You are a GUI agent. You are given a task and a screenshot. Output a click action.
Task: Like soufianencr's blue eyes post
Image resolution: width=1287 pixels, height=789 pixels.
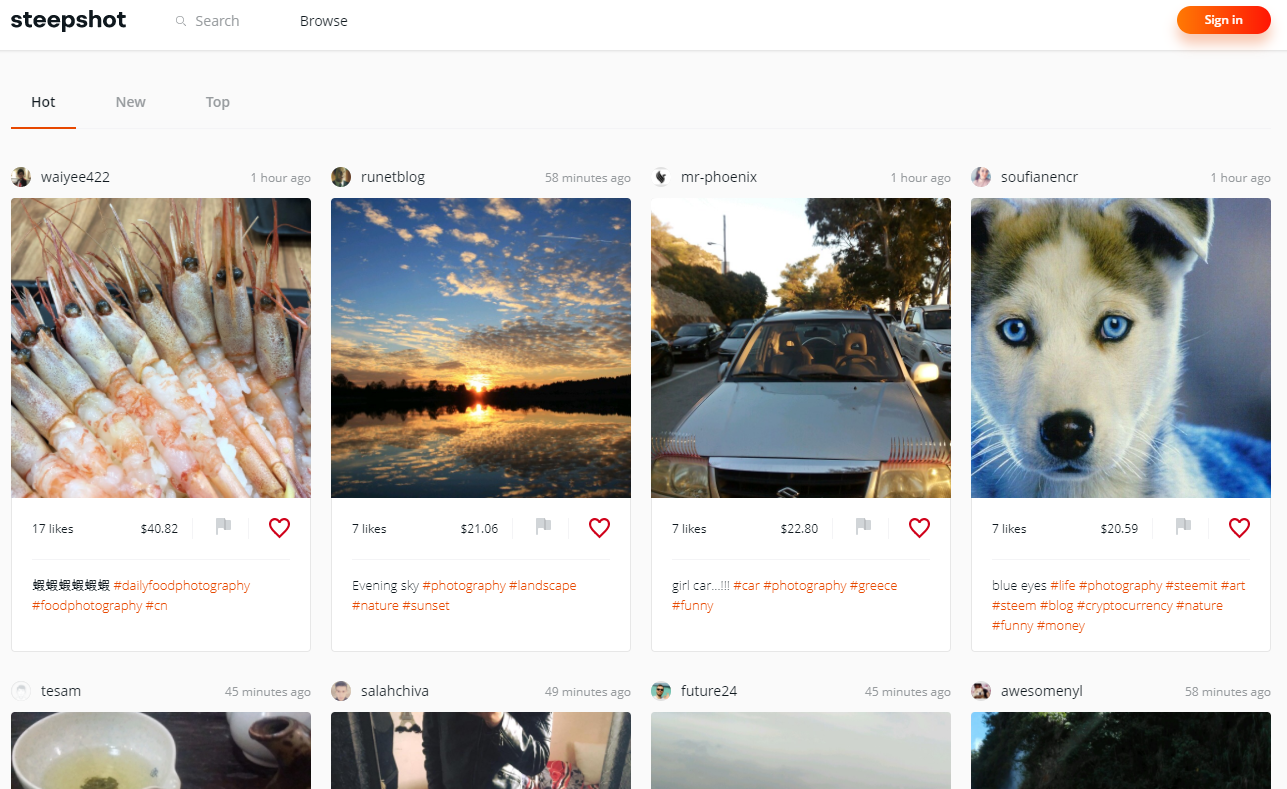coord(1239,528)
